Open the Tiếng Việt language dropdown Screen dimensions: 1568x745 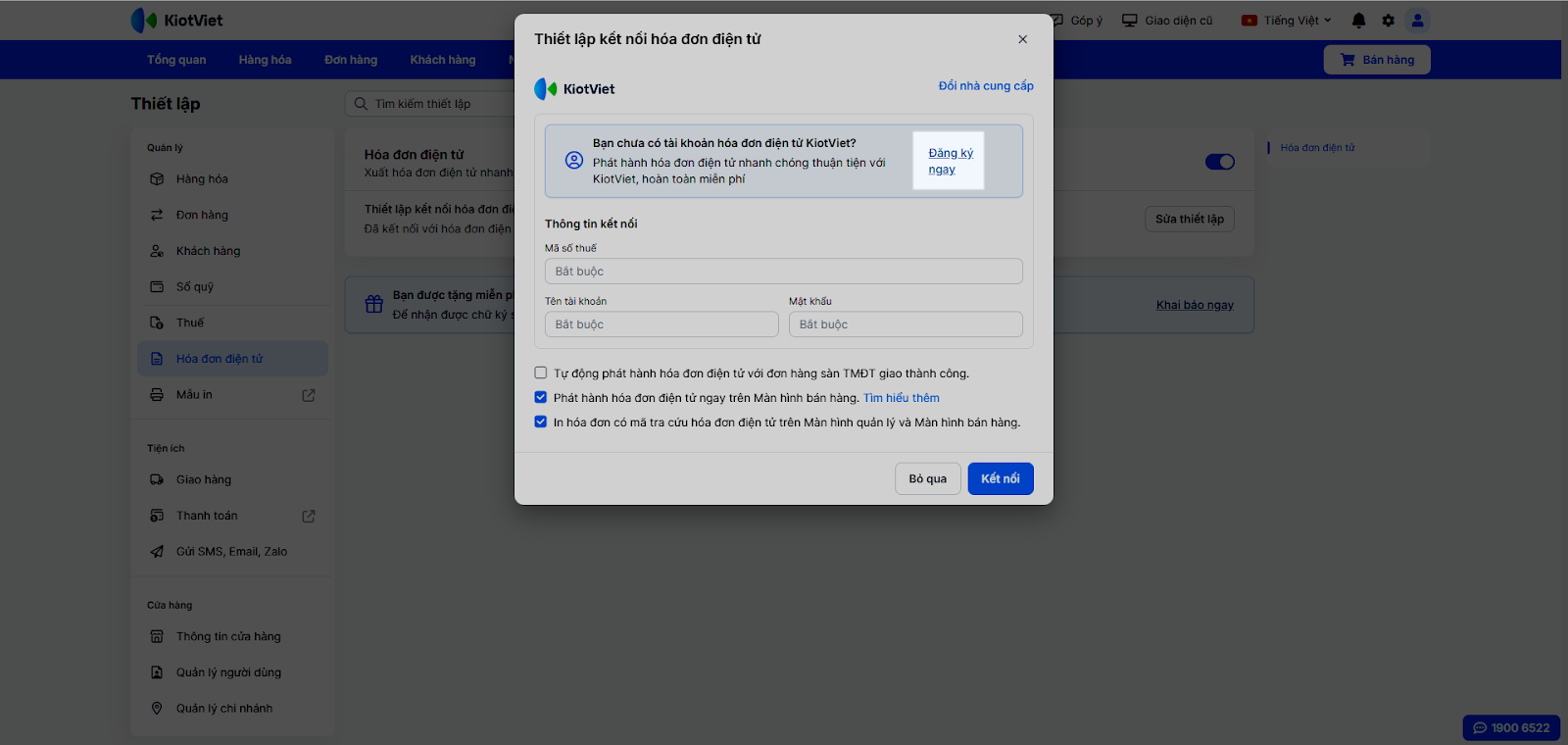pyautogui.click(x=1287, y=21)
